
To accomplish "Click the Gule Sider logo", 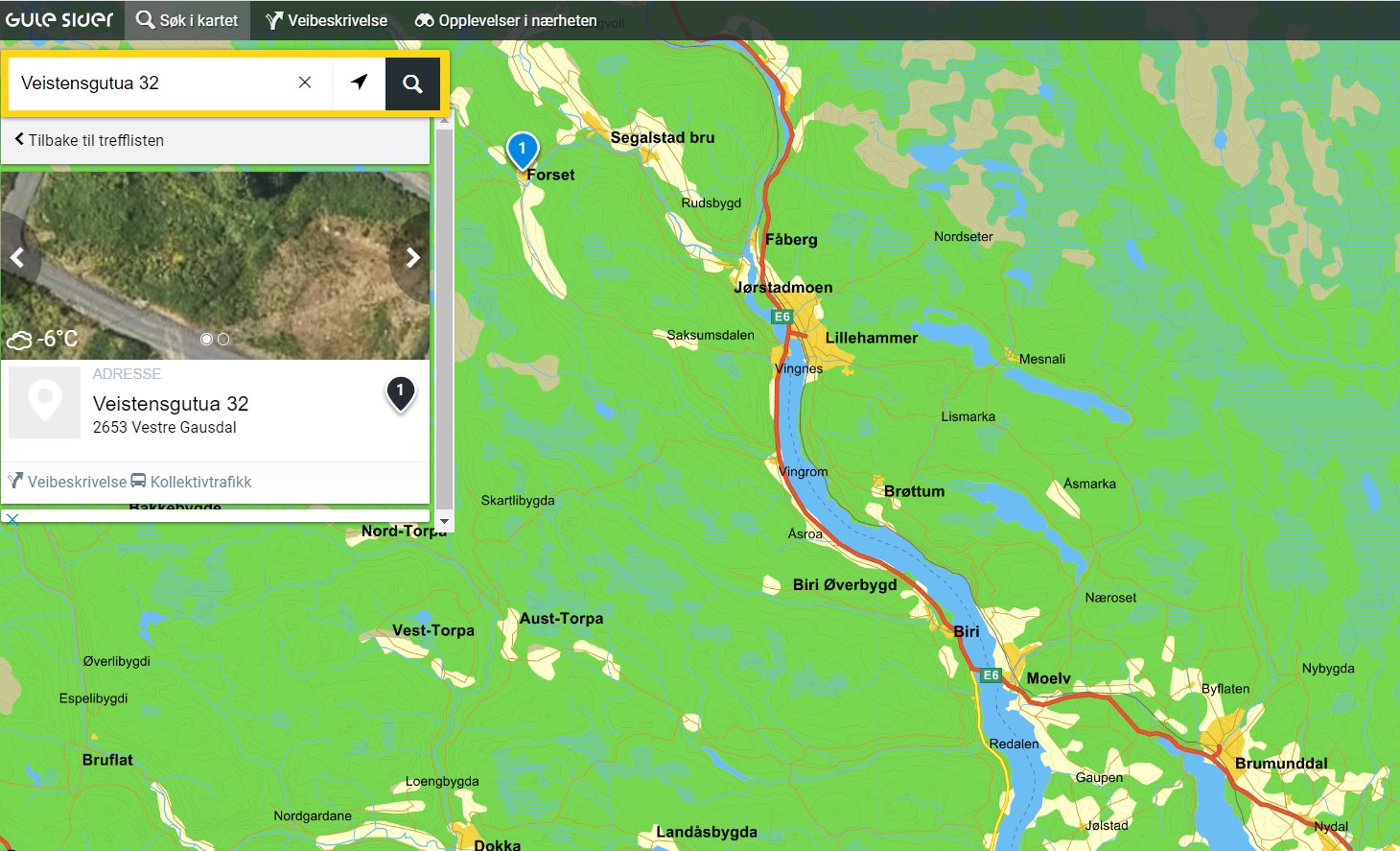I will [x=59, y=20].
